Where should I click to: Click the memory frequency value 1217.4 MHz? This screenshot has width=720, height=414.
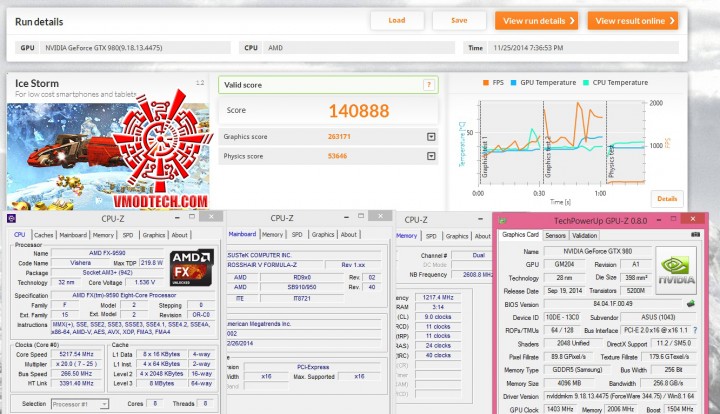pyautogui.click(x=438, y=297)
